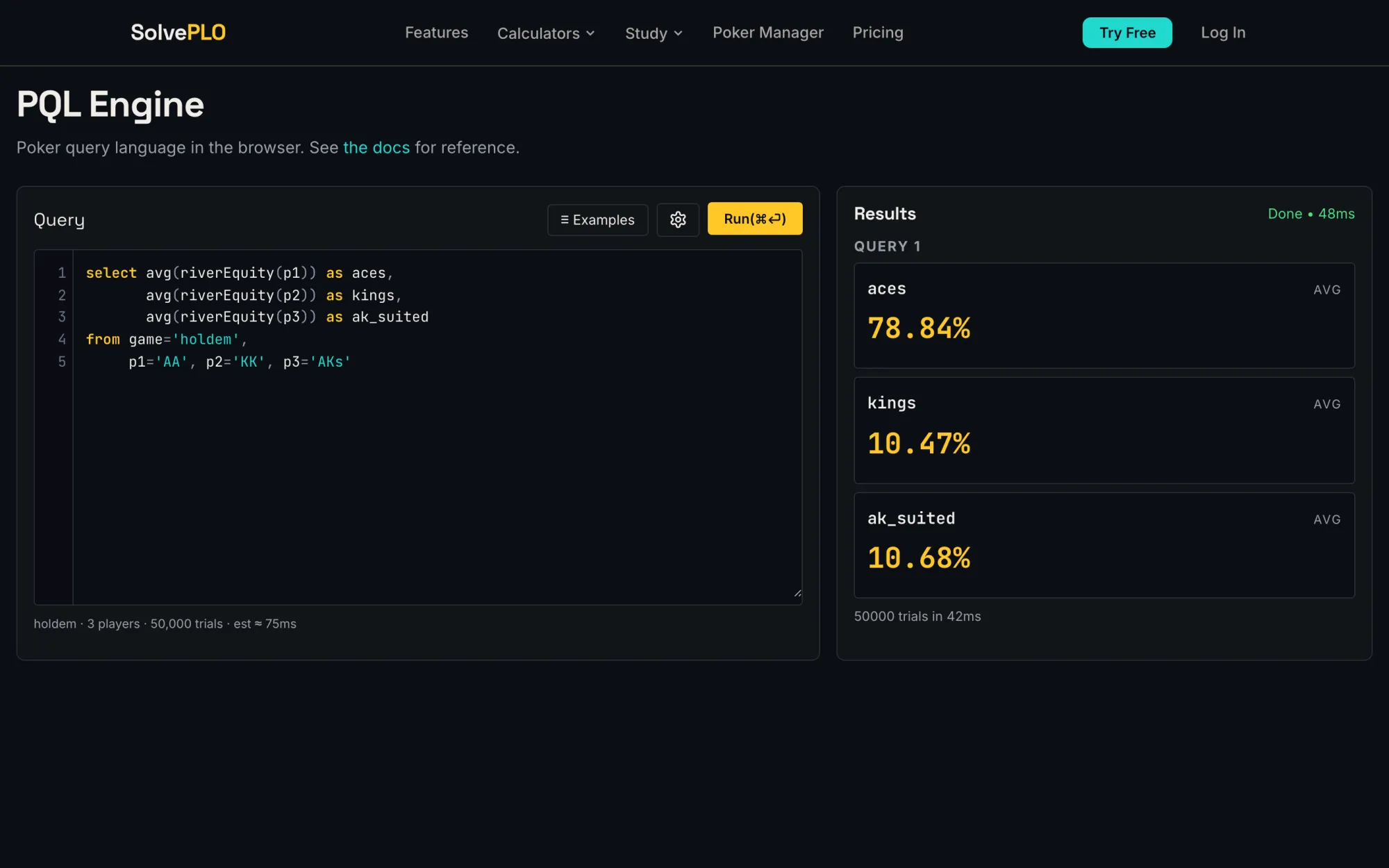Open the query settings gear icon

(678, 219)
